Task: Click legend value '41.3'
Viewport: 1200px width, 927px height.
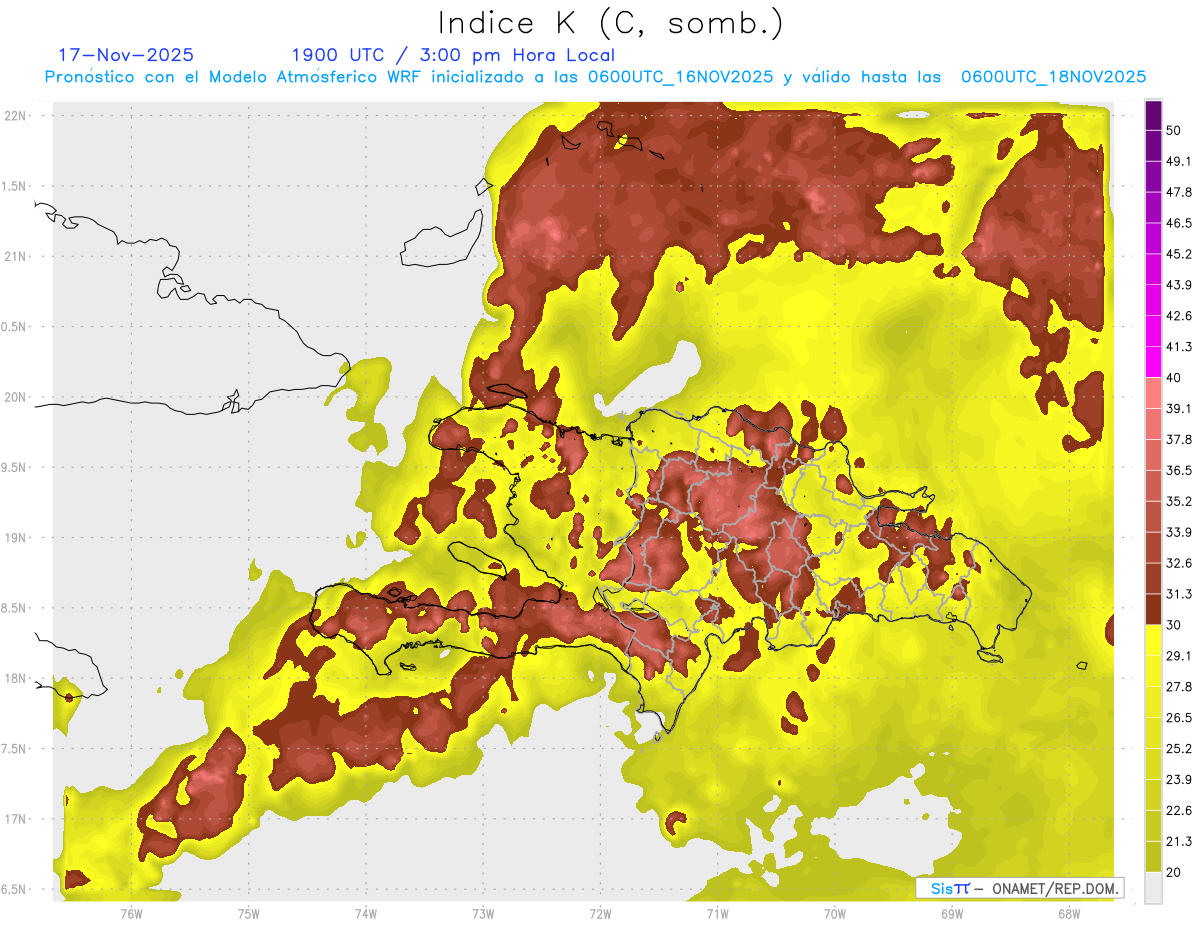Action: tap(1179, 347)
